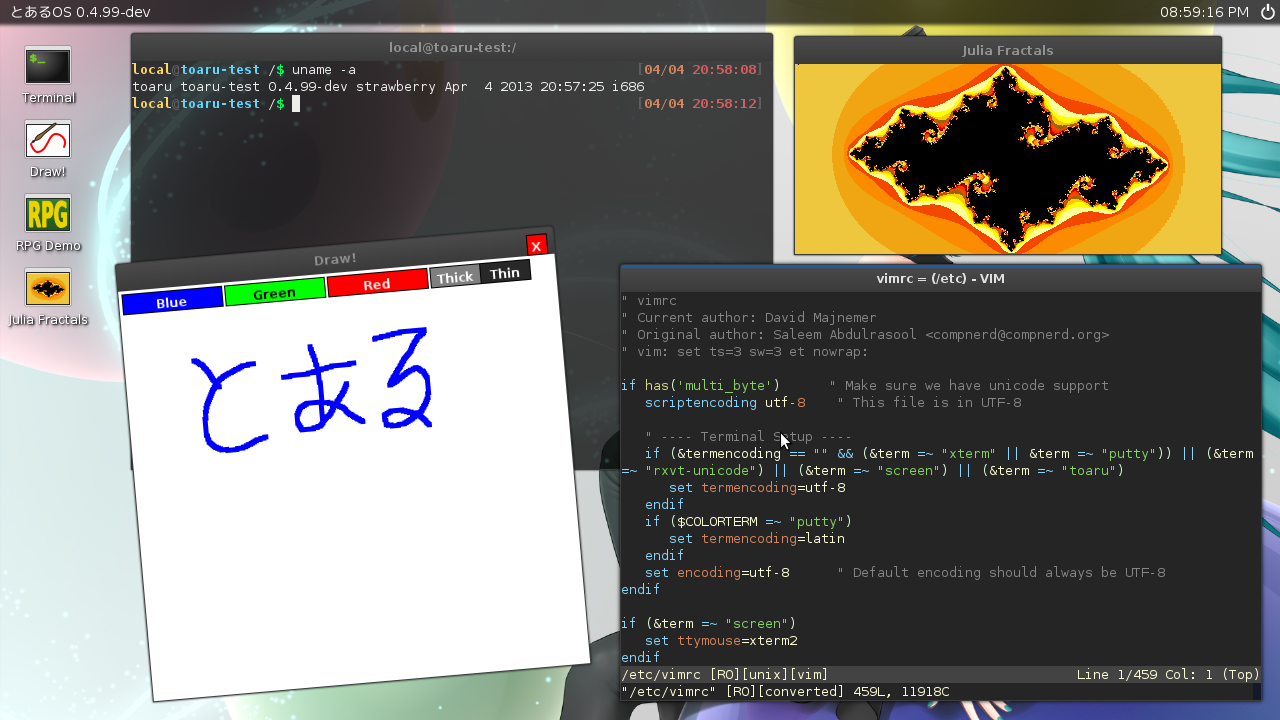Click the terminal prompt cursor

(296, 103)
